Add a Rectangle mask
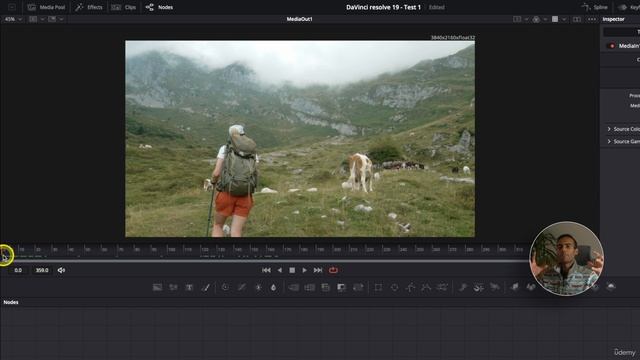 pyautogui.click(x=378, y=287)
